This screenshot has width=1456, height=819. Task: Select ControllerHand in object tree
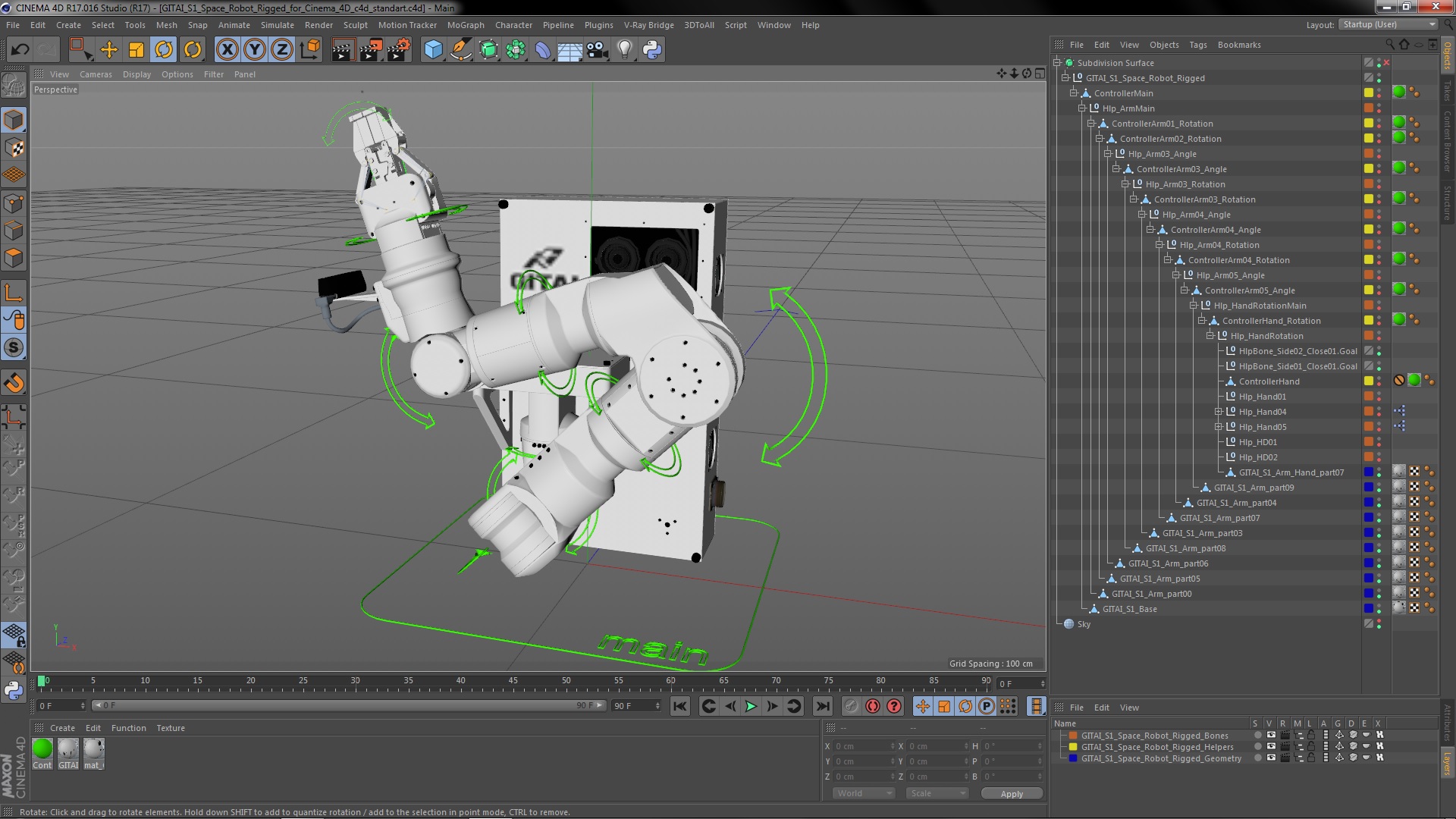click(1269, 381)
